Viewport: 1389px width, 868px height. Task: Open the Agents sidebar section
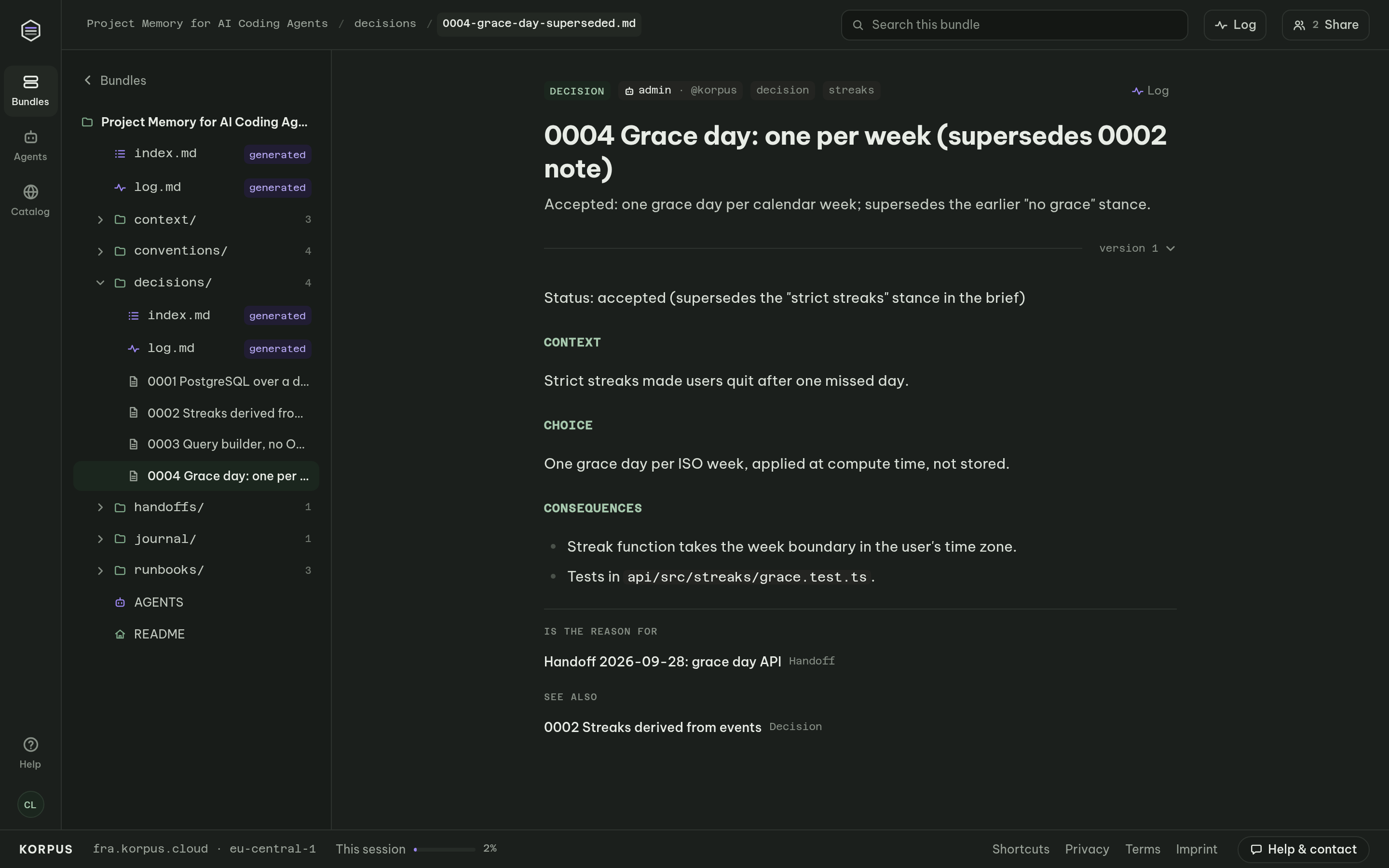30,146
